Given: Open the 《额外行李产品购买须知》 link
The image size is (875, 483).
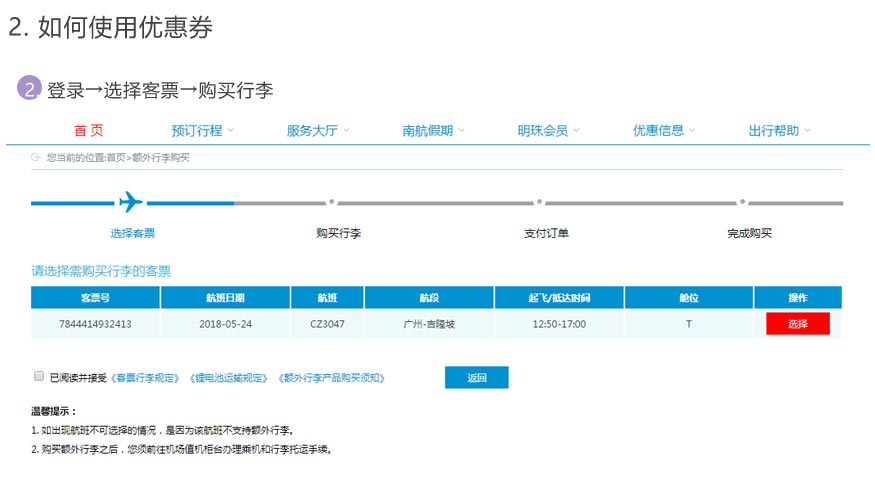Looking at the screenshot, I should click(x=332, y=378).
